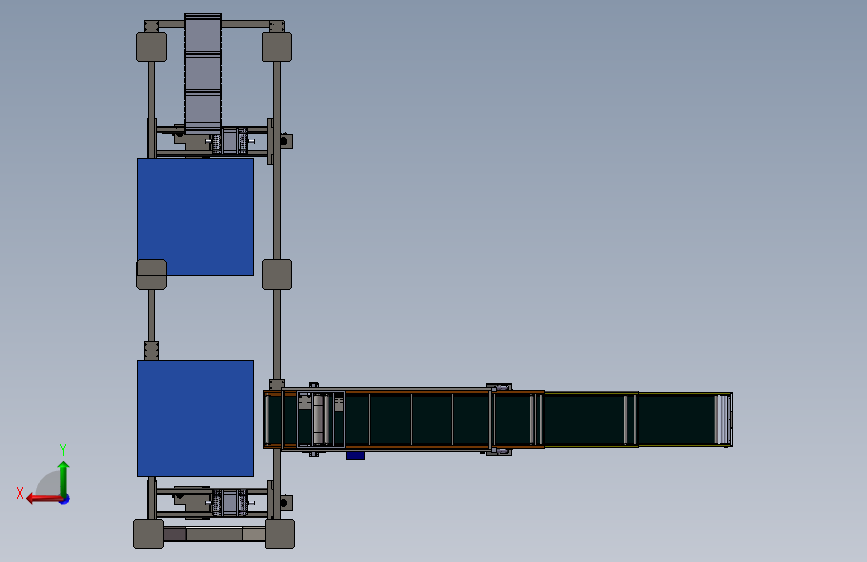Click the green Y label of the triad
The image size is (867, 562).
coord(63,449)
